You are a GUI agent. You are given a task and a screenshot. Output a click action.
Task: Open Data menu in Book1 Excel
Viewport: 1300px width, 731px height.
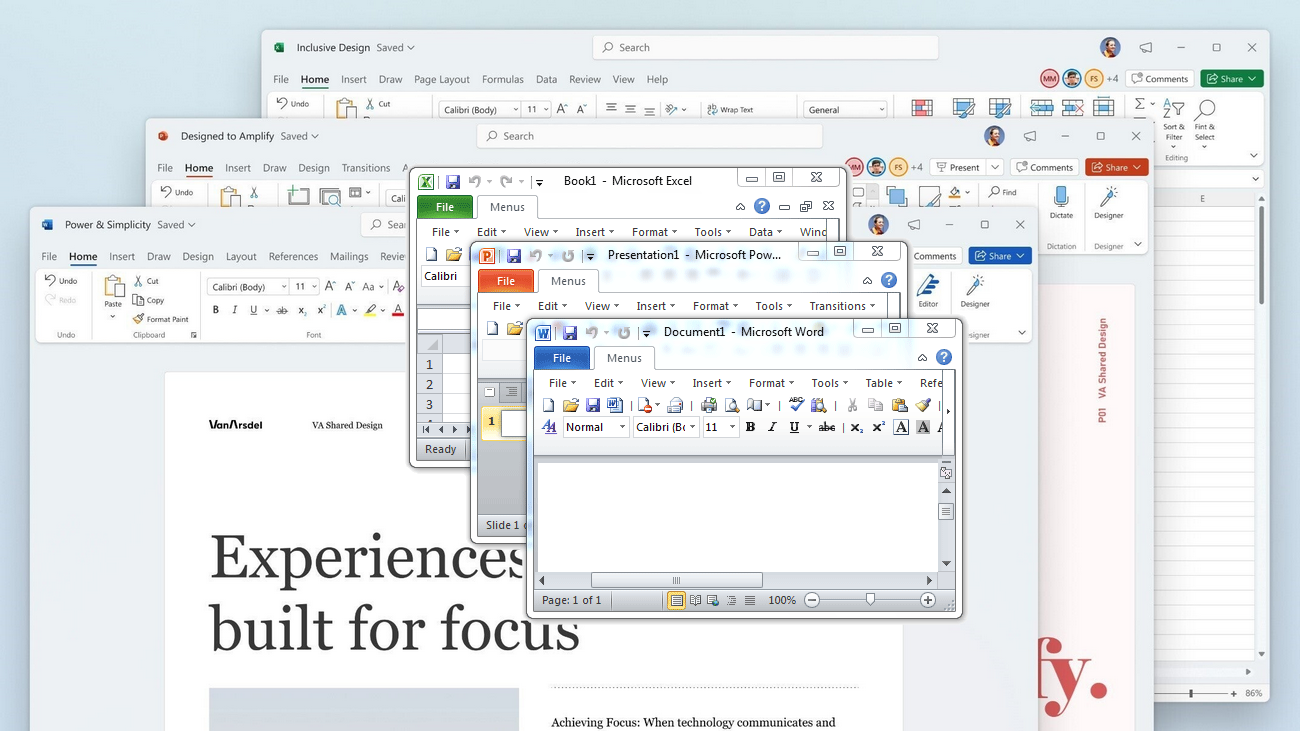pyautogui.click(x=765, y=232)
